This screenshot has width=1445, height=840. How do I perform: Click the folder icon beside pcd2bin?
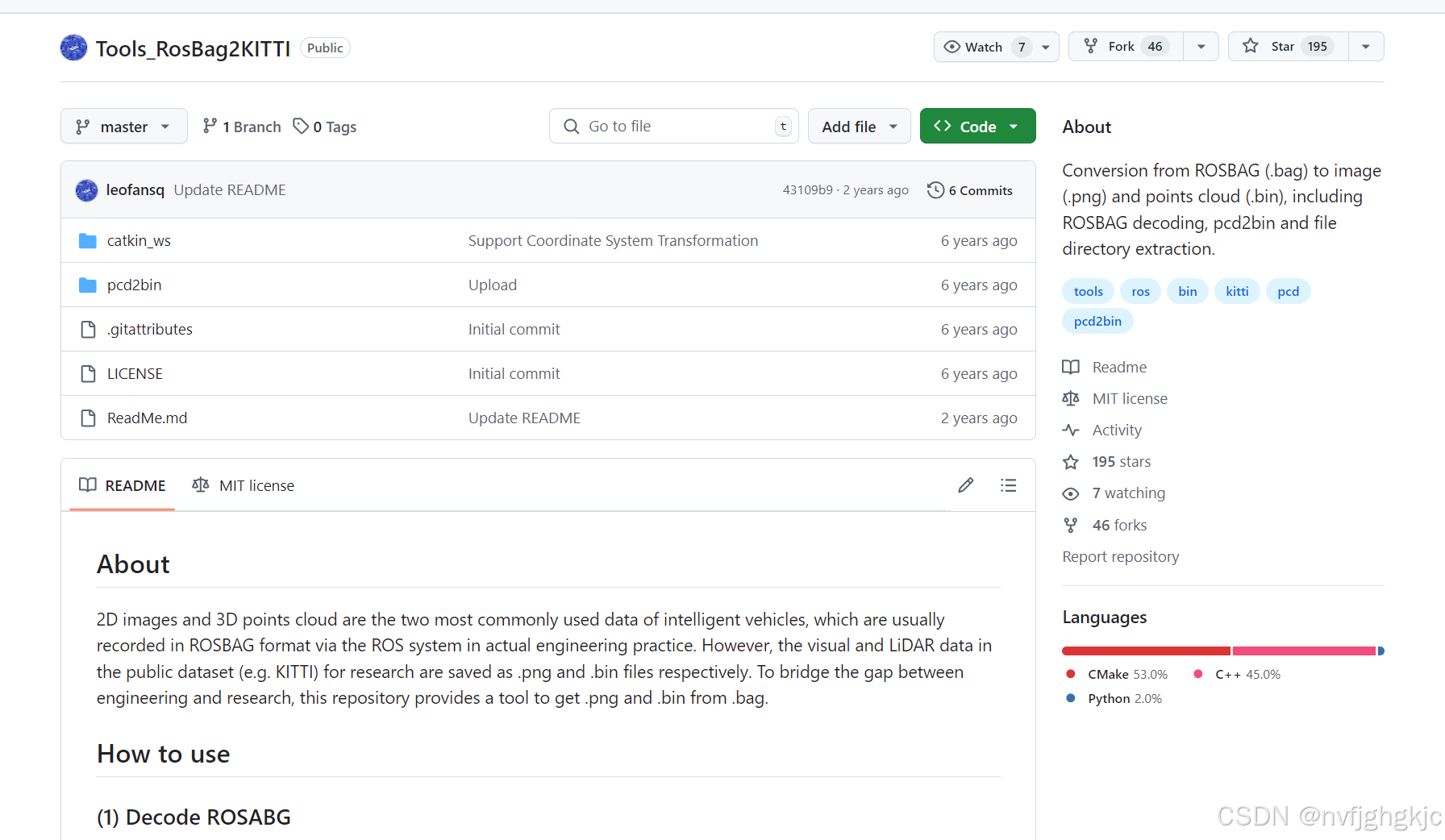(88, 285)
